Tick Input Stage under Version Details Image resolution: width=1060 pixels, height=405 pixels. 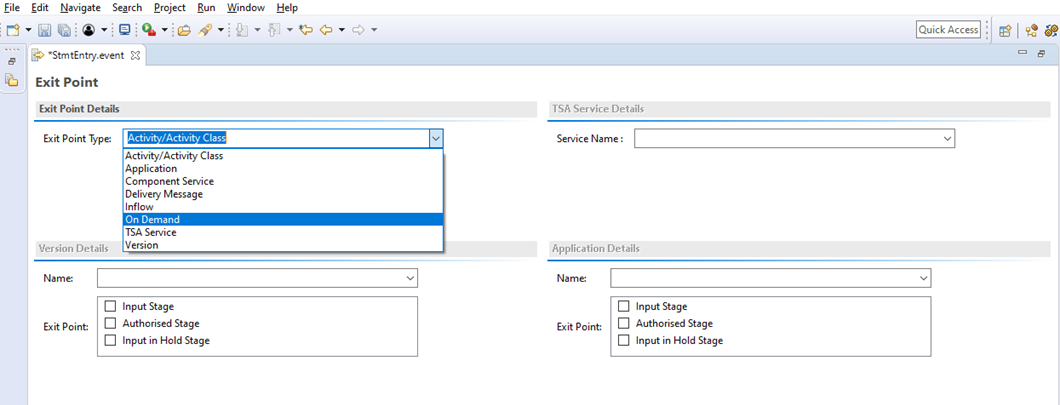110,307
